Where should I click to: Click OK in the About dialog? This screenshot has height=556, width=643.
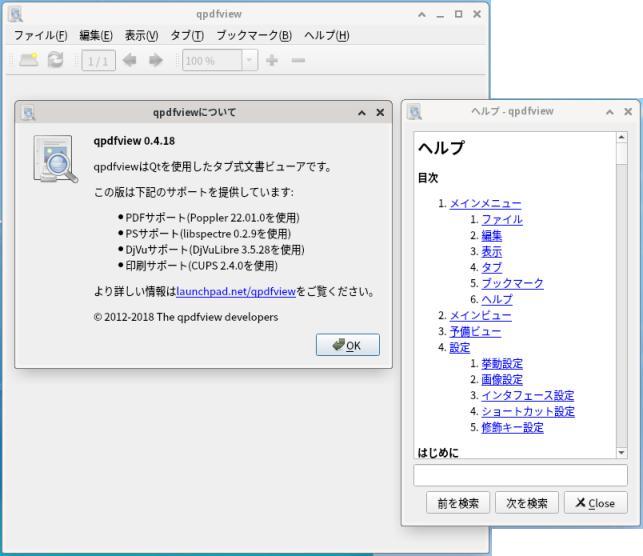(x=348, y=345)
